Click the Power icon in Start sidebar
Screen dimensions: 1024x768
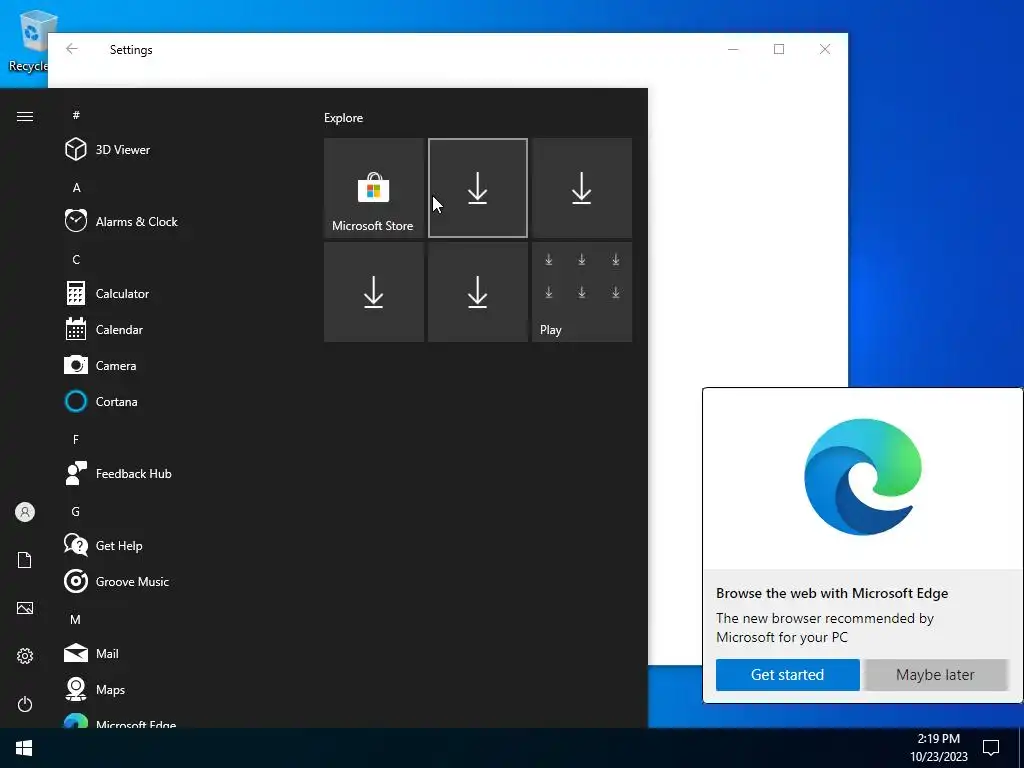(25, 704)
